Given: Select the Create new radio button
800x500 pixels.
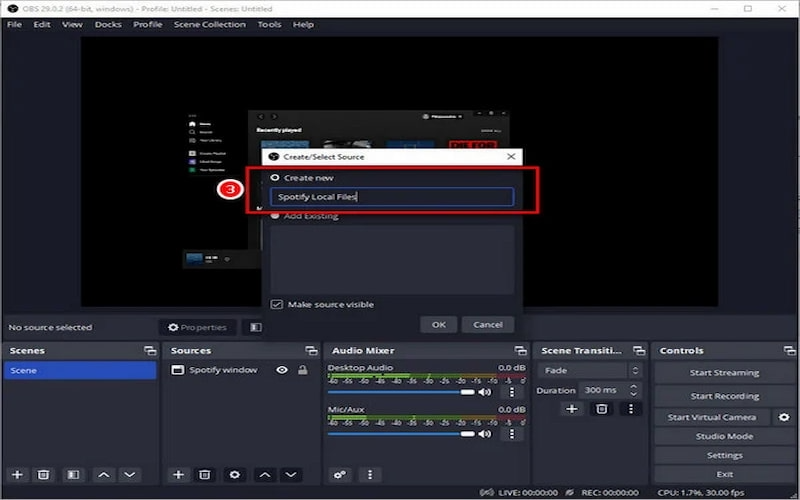Looking at the screenshot, I should tap(275, 177).
